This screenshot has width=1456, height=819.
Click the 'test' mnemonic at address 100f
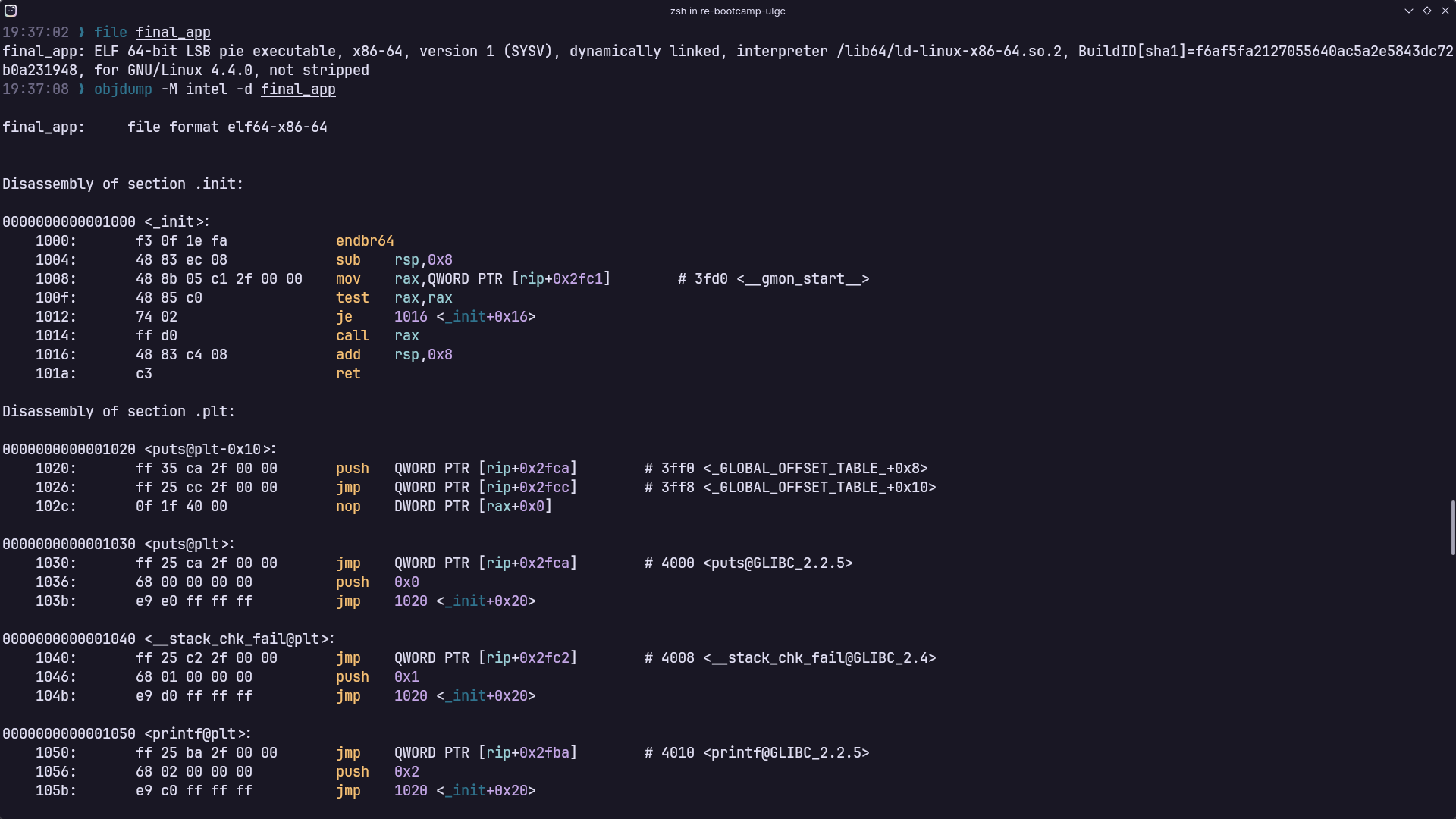(353, 298)
